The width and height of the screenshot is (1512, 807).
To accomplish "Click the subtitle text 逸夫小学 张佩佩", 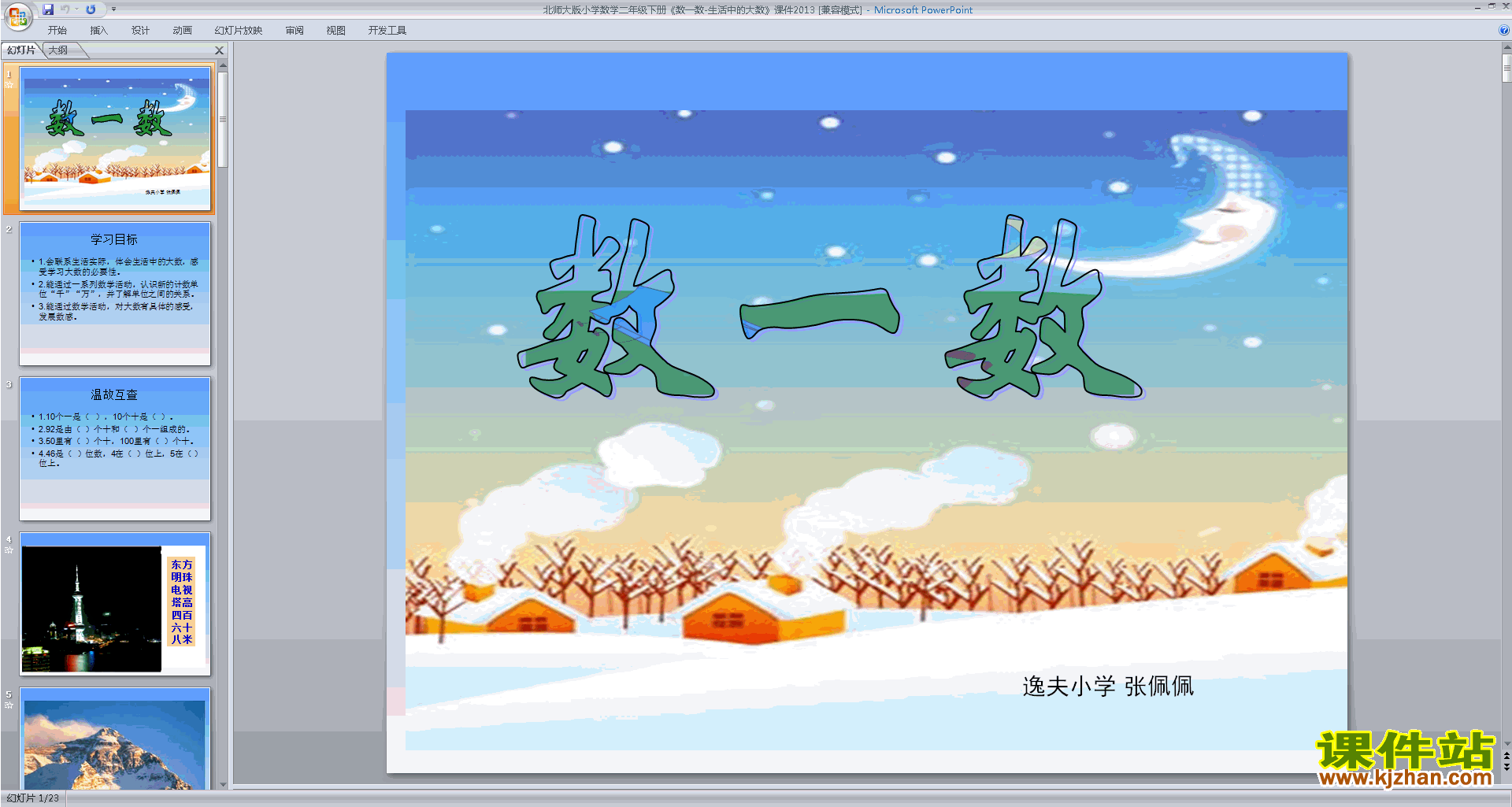I will tap(1108, 687).
